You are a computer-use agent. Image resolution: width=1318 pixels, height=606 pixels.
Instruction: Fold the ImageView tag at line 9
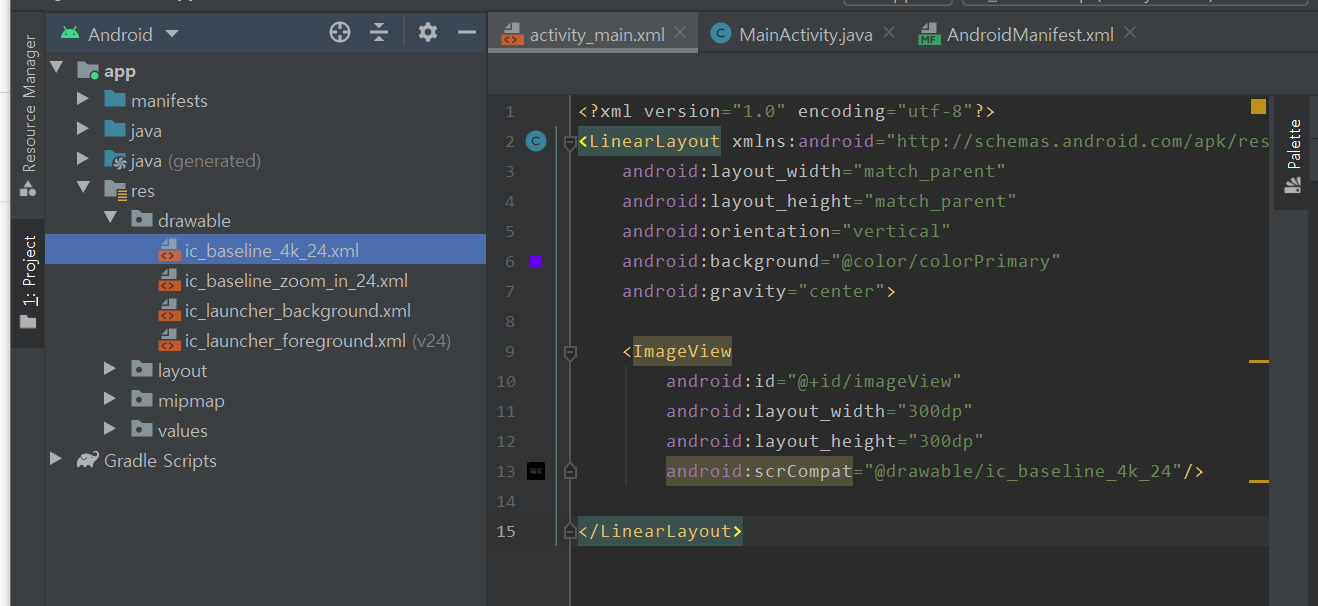[570, 352]
